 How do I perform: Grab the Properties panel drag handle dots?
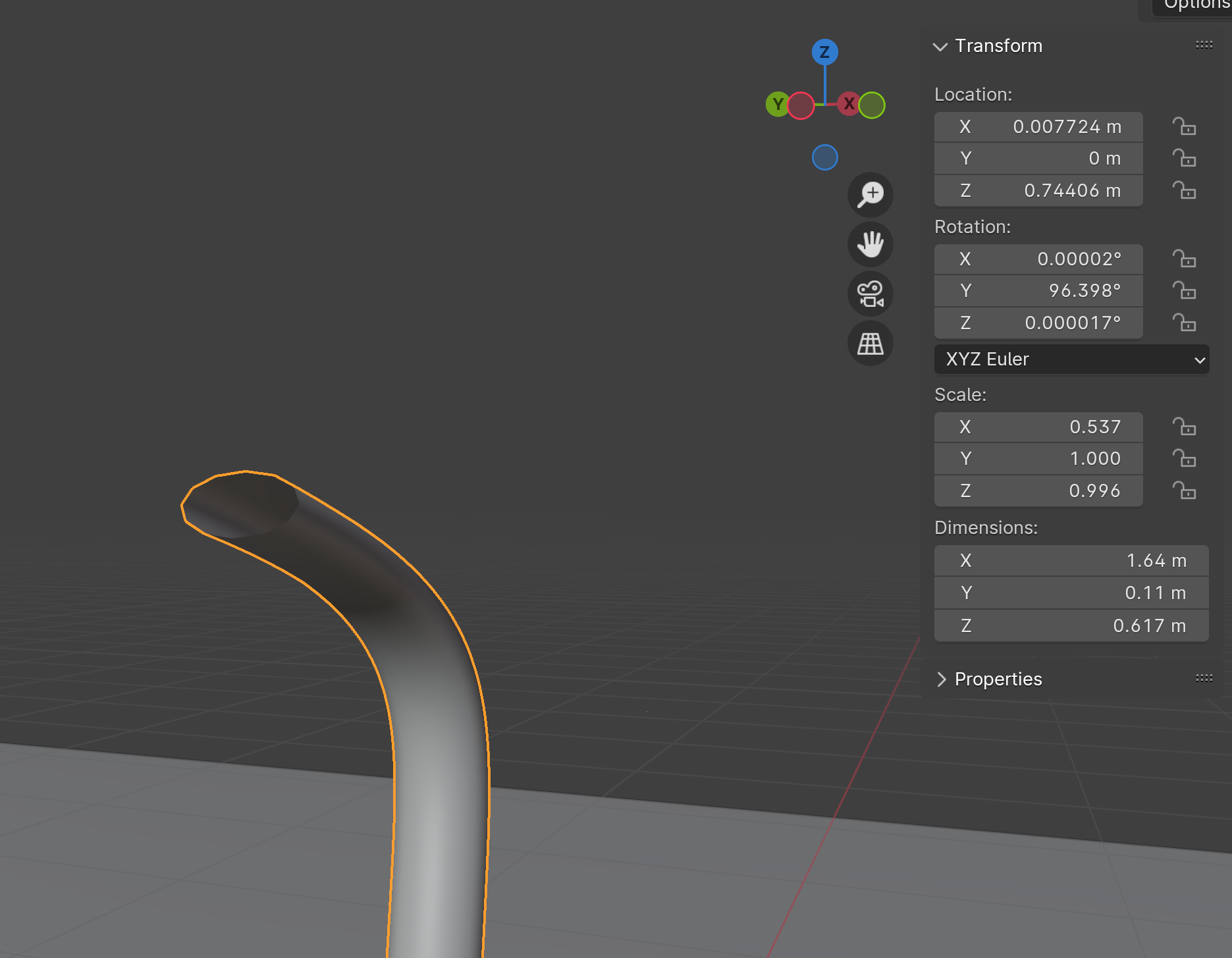[1204, 678]
